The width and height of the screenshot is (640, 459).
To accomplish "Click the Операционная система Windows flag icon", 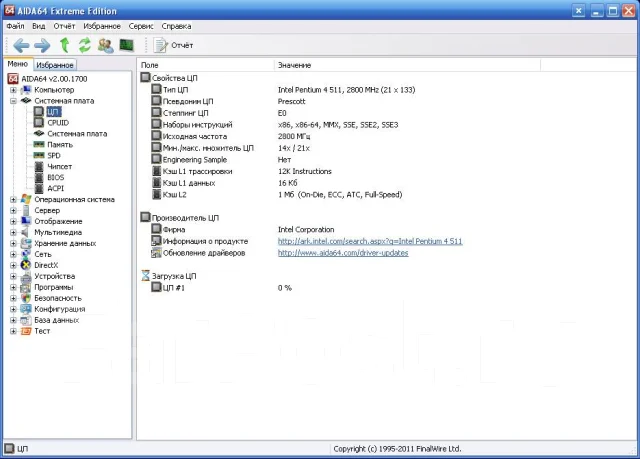I will (26, 199).
